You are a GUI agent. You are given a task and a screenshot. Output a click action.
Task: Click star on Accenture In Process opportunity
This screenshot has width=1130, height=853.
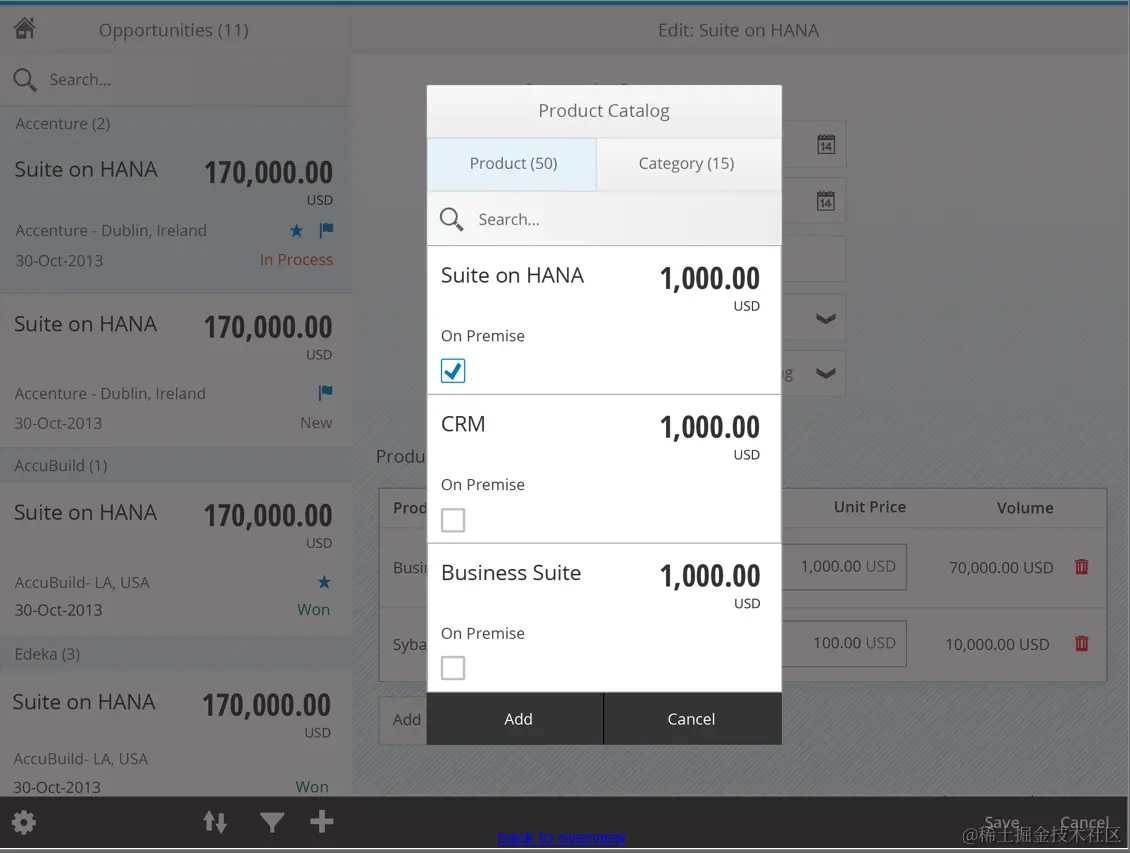[296, 231]
